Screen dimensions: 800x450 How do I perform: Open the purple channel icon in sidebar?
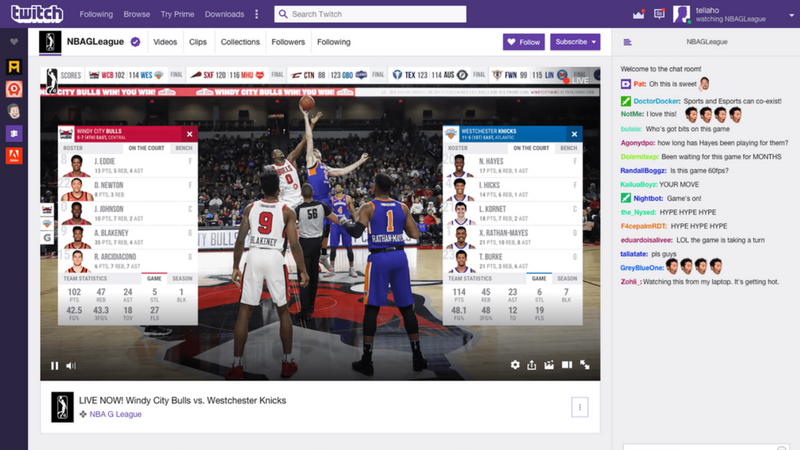tap(14, 134)
